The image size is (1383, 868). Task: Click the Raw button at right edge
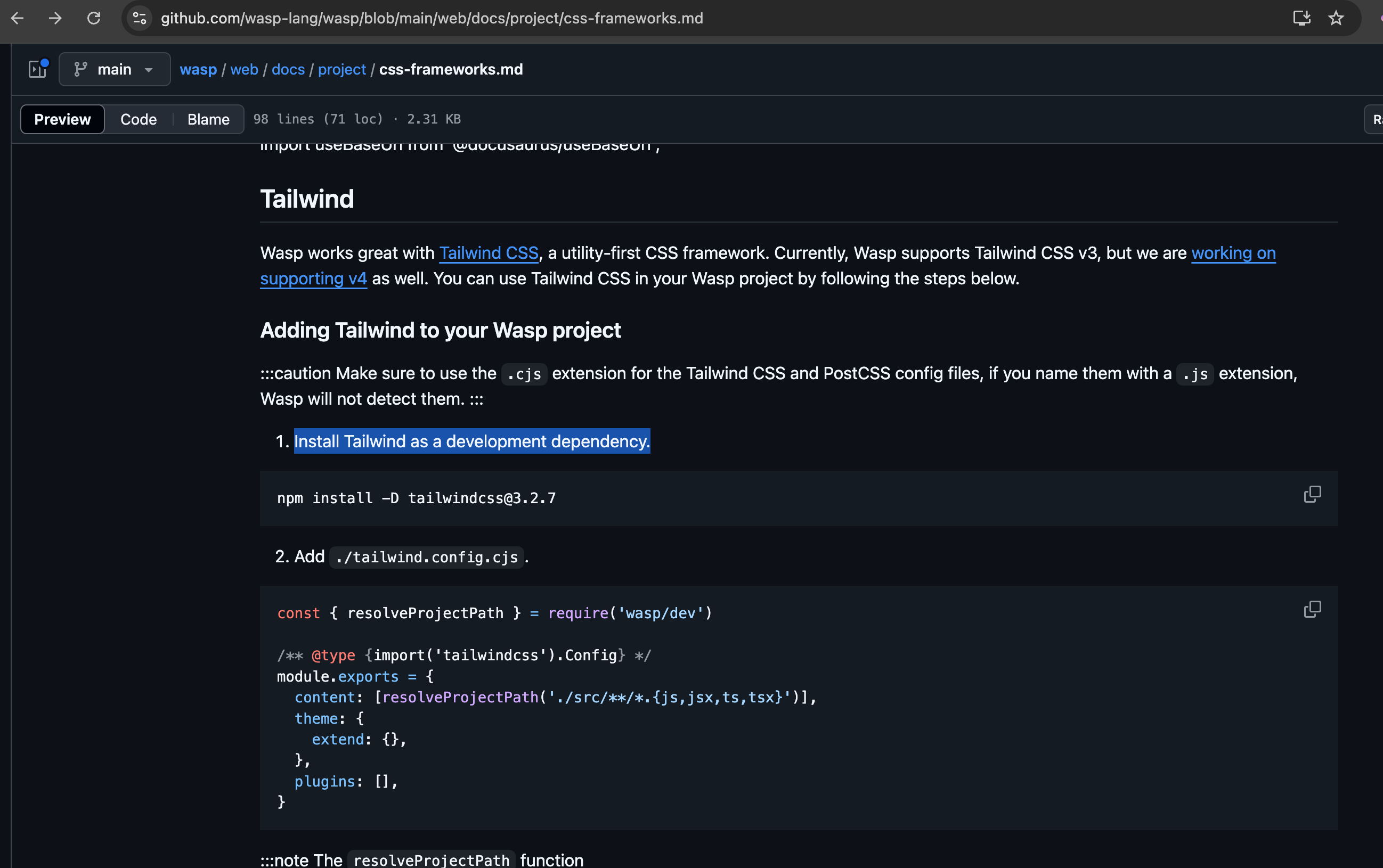[1375, 119]
